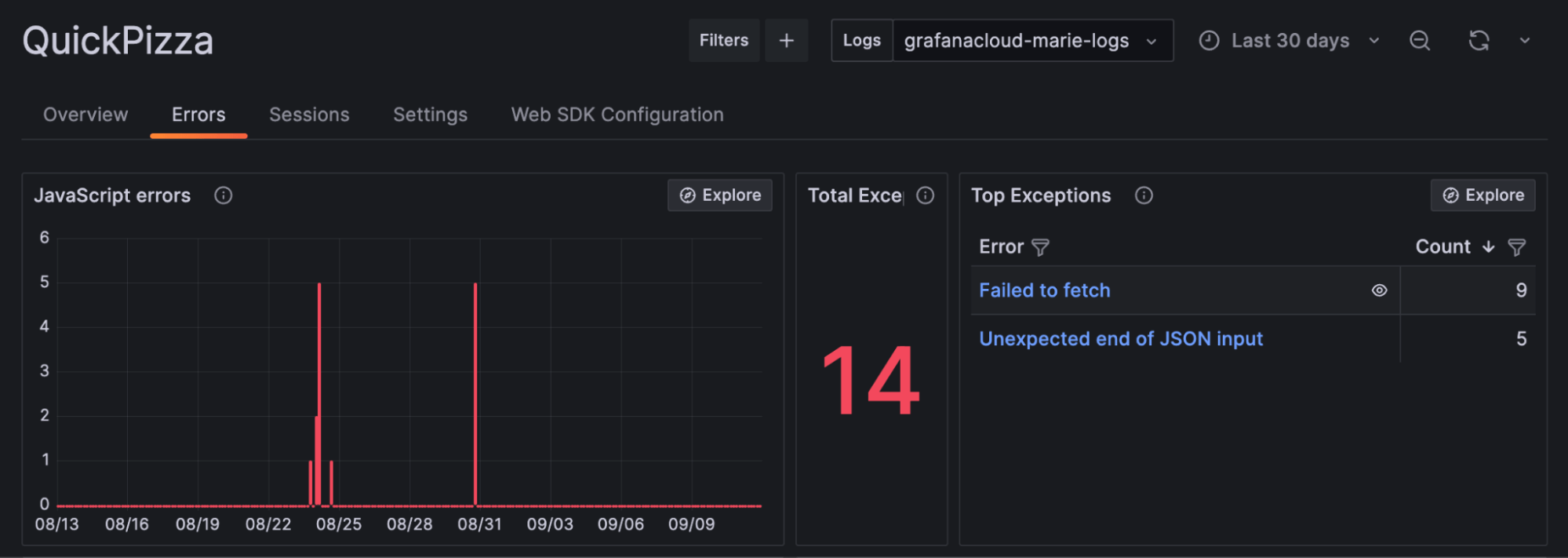Toggle eye icon on Failed to fetch row
This screenshot has height=558, width=1568.
pos(1379,290)
